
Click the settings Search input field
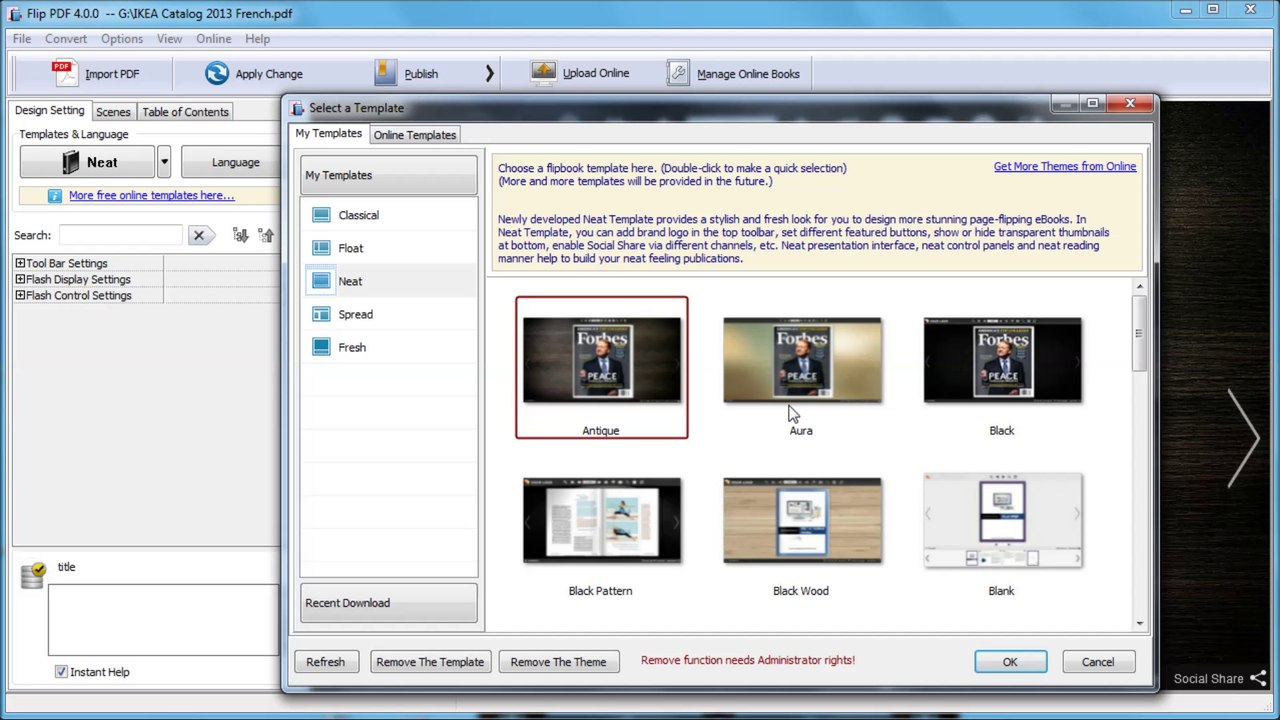[120, 235]
